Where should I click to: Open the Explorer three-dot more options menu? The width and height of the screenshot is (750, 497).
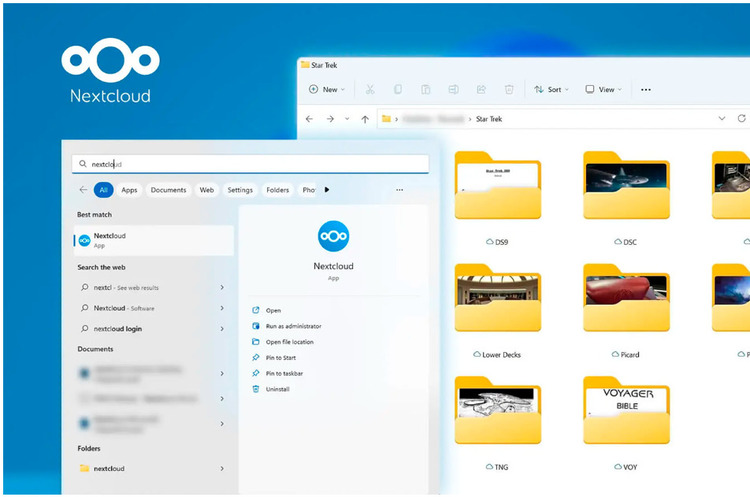pos(644,90)
